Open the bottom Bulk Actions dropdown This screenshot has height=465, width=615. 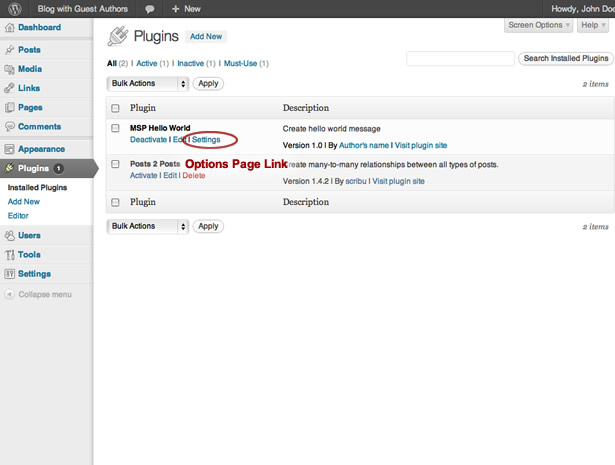pyautogui.click(x=147, y=226)
